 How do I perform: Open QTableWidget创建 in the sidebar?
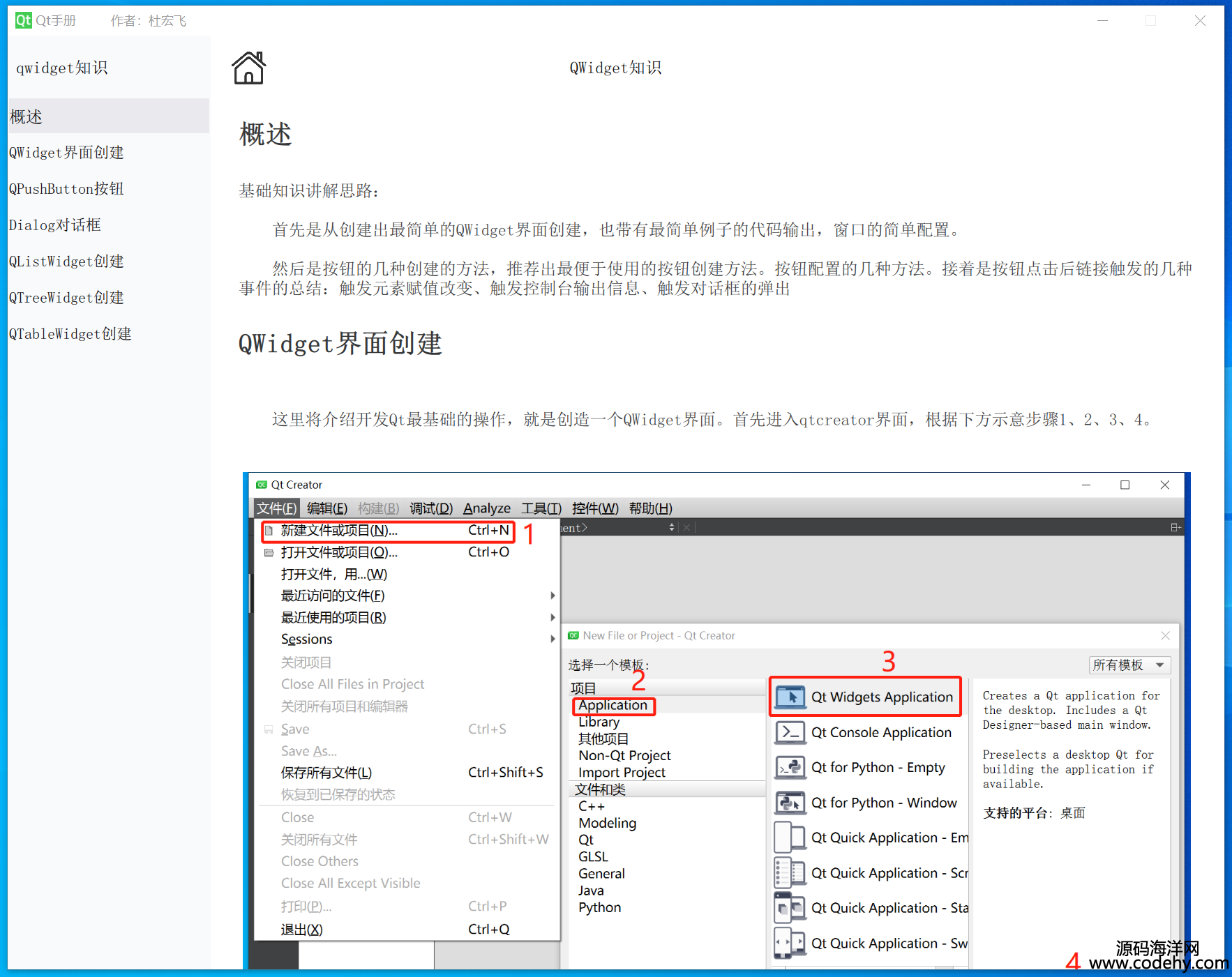coord(108,333)
